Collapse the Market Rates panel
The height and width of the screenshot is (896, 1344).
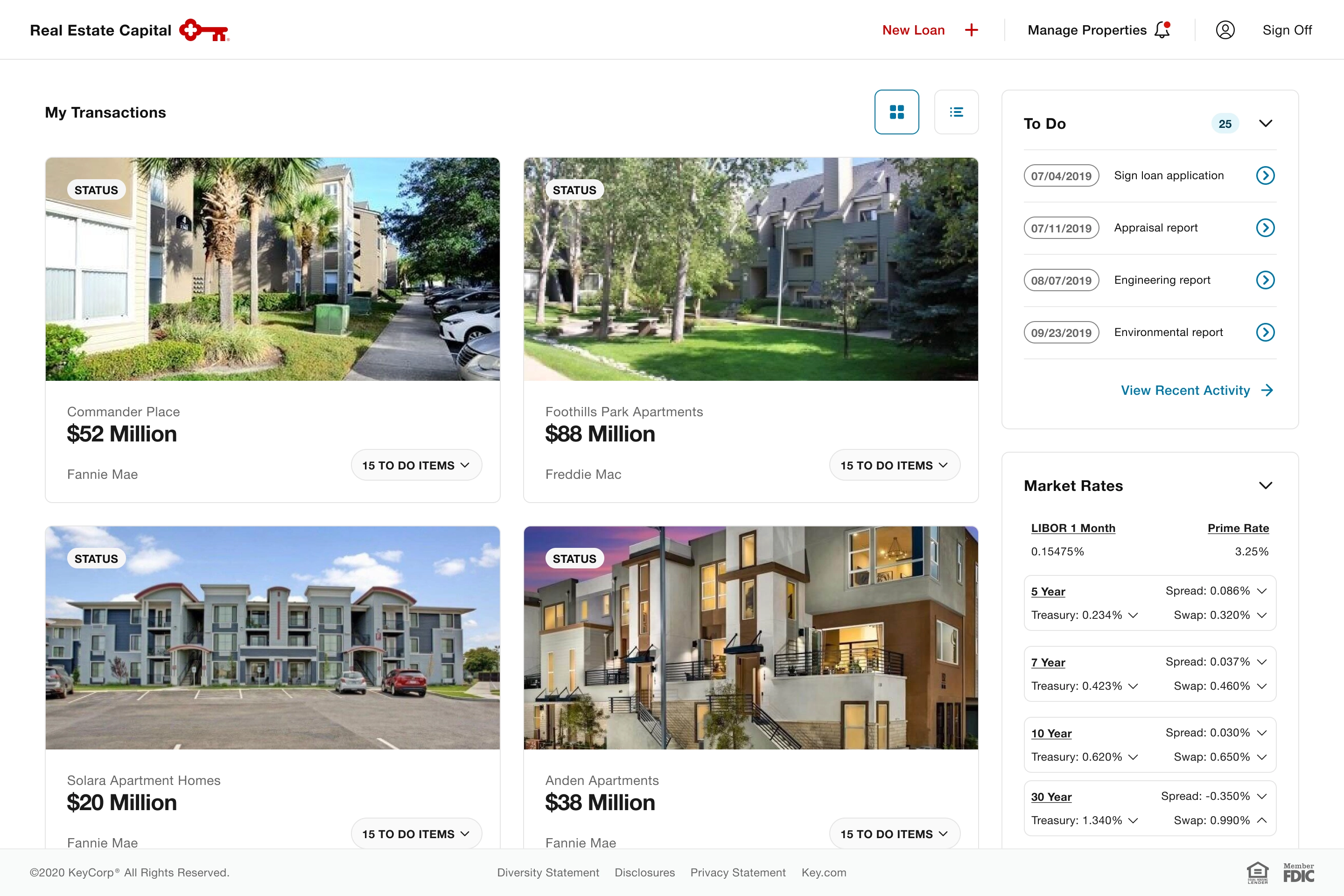[x=1265, y=486]
